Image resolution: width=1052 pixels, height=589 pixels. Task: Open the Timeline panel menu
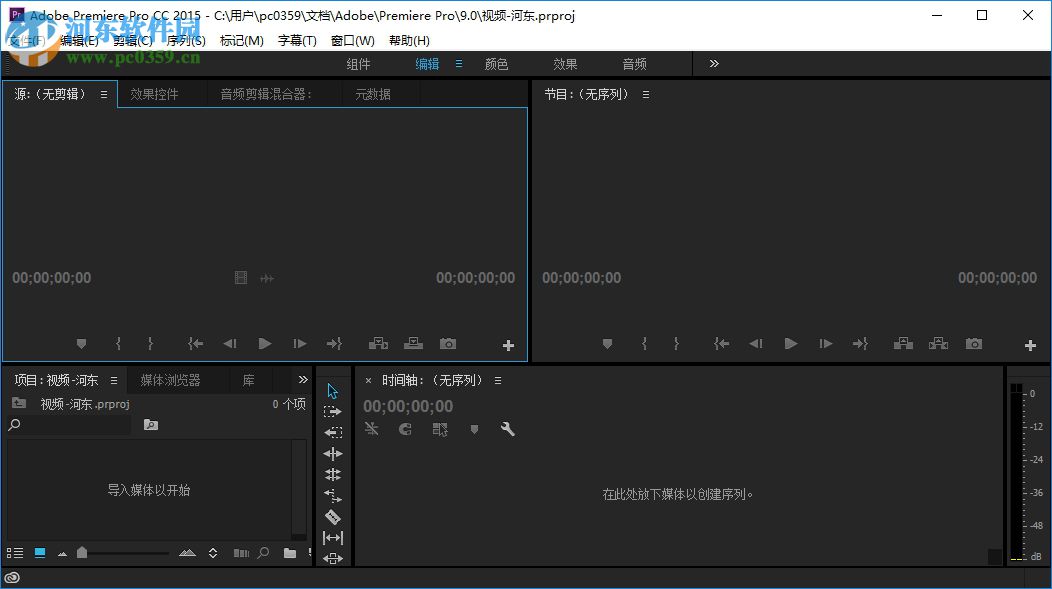[x=498, y=379]
